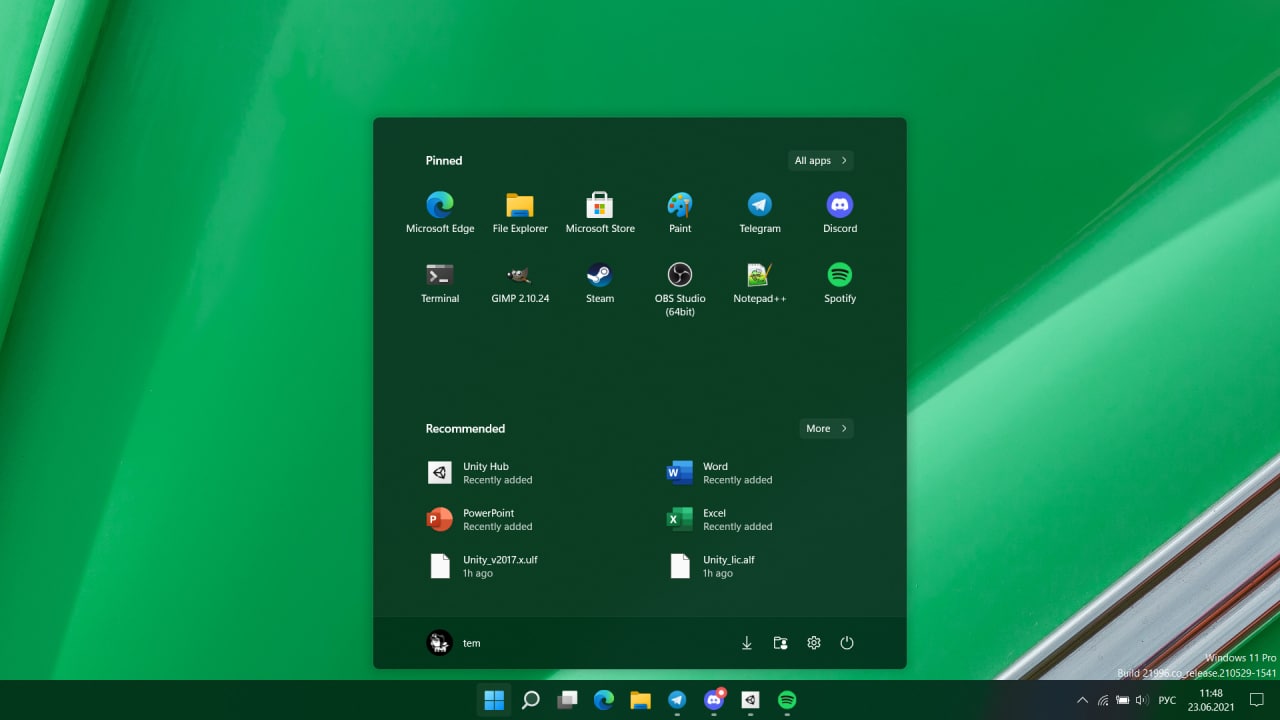Launch Microsoft Store from pinned
The image size is (1280, 720).
click(600, 213)
